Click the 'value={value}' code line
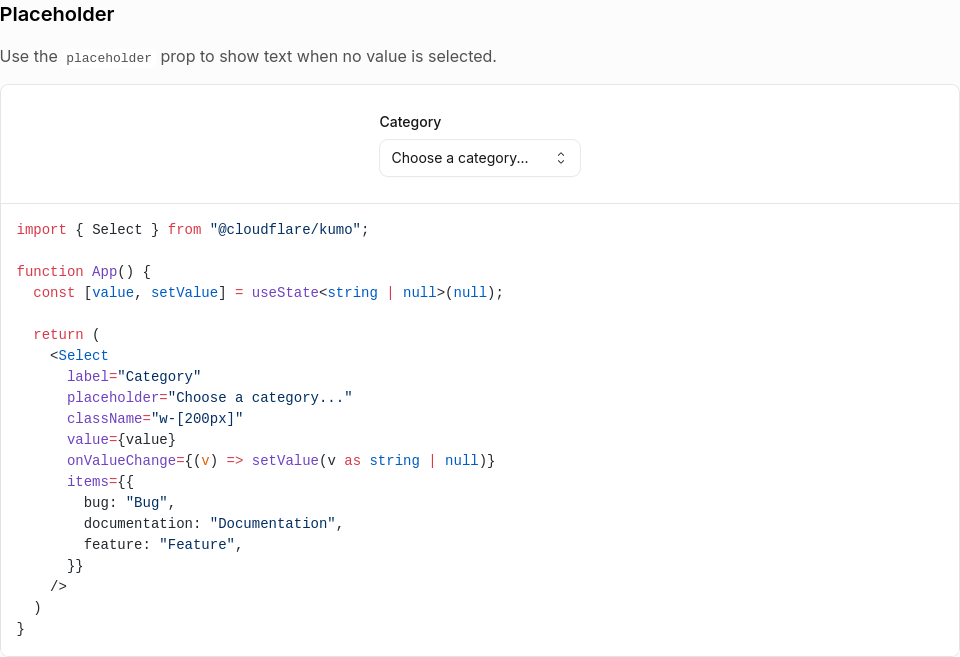 [121, 440]
